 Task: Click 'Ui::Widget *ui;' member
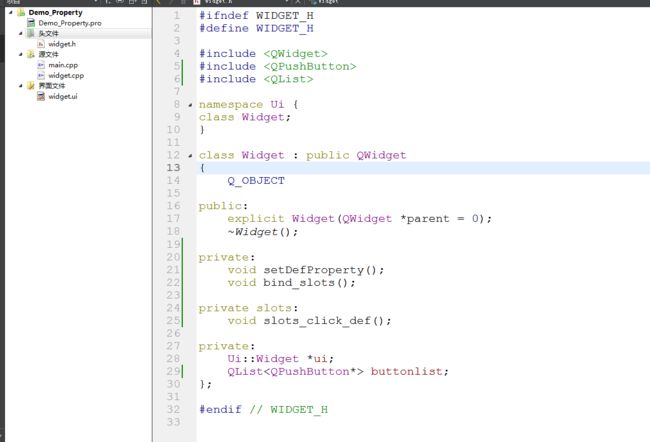[281, 359]
